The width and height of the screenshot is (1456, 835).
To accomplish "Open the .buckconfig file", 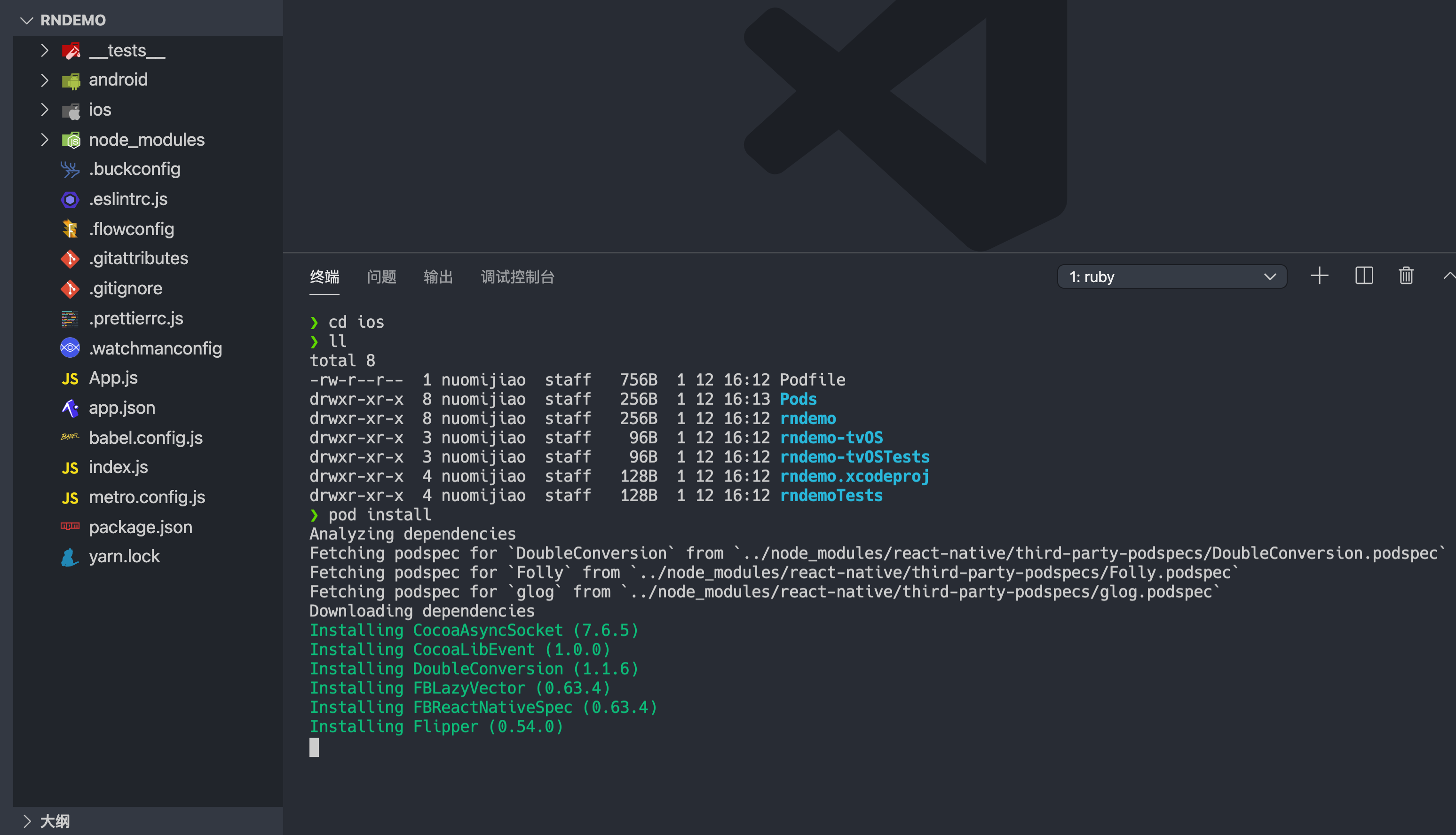I will [135, 169].
